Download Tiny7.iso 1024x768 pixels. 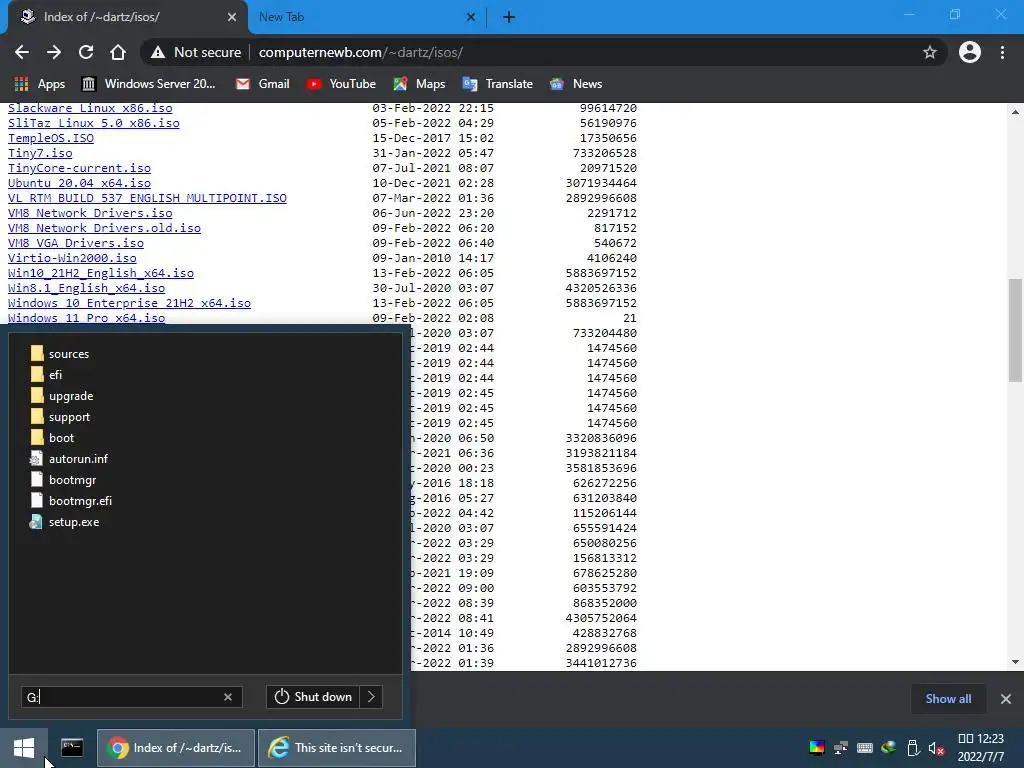pyautogui.click(x=40, y=153)
